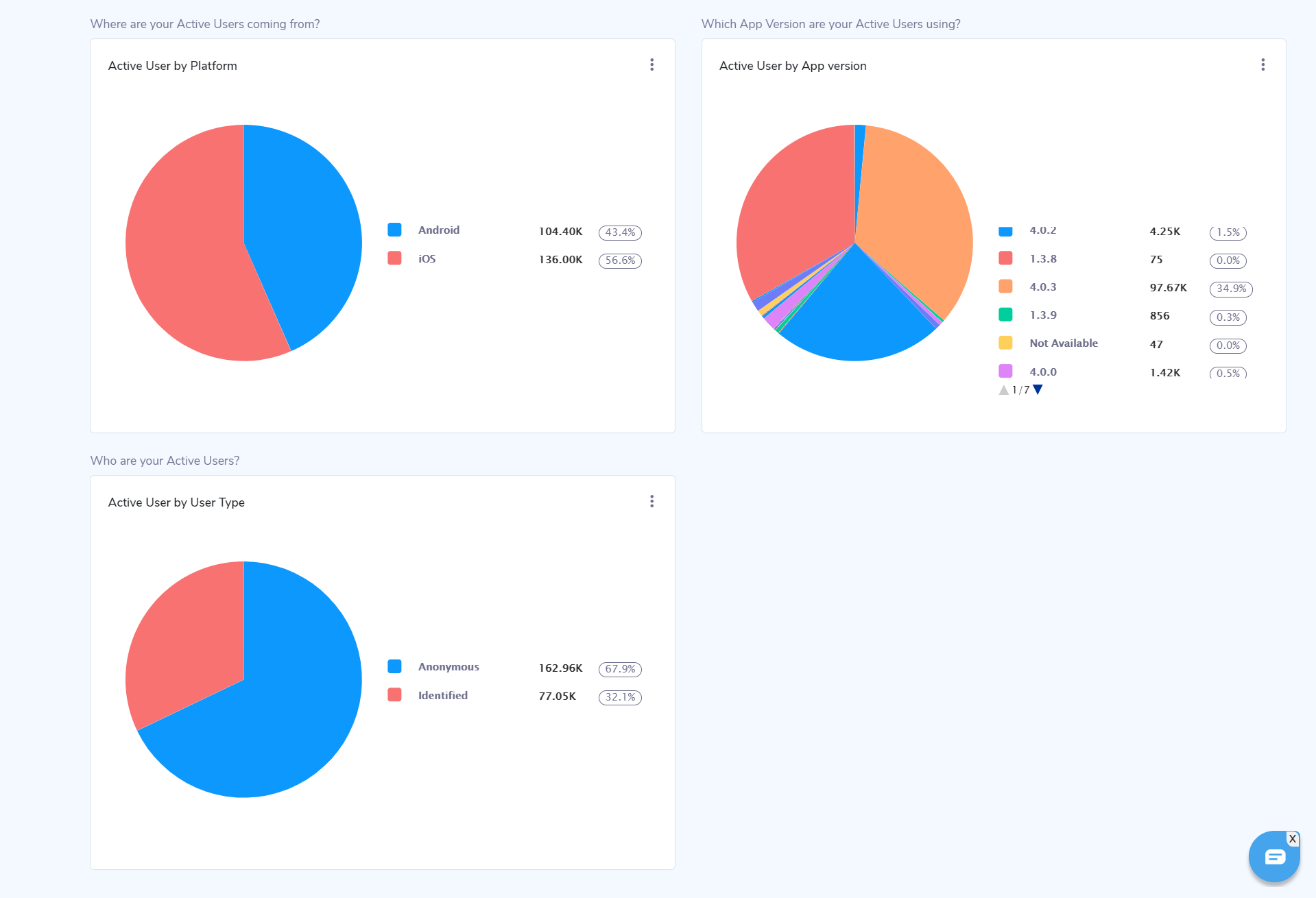Image resolution: width=1316 pixels, height=898 pixels.
Task: Click the 136.00K iOS user count
Action: coord(560,260)
